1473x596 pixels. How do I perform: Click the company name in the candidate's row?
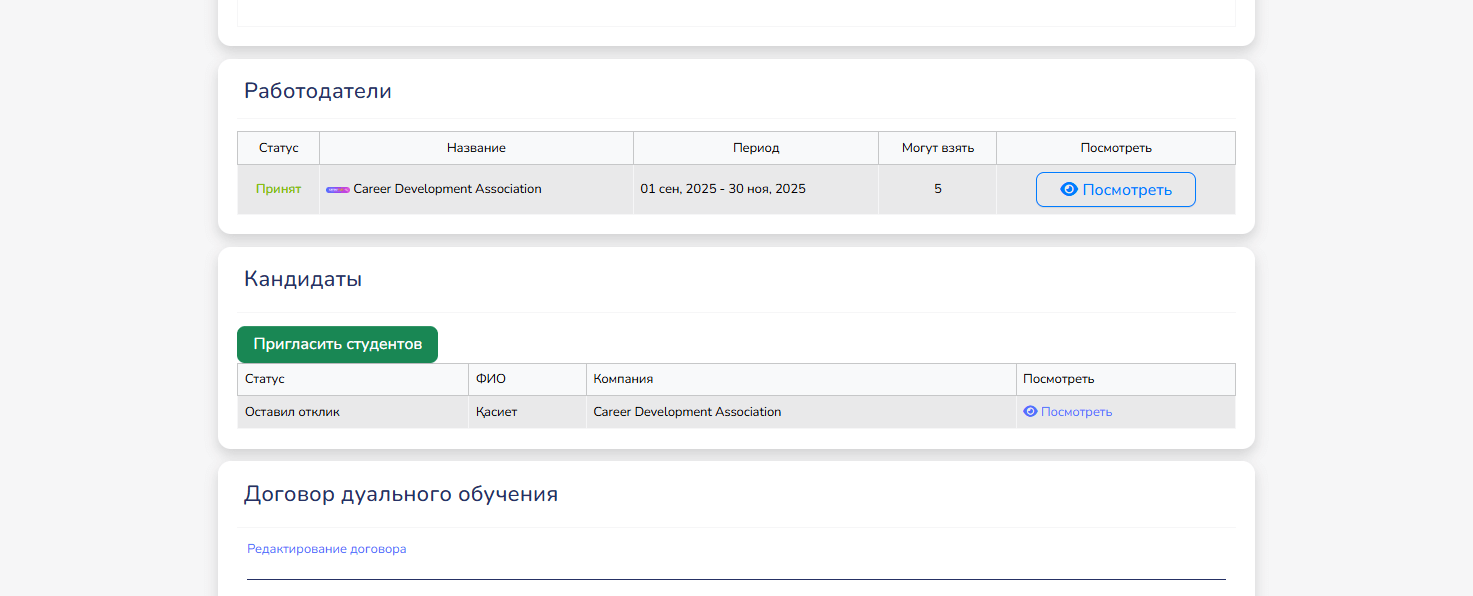(x=687, y=412)
